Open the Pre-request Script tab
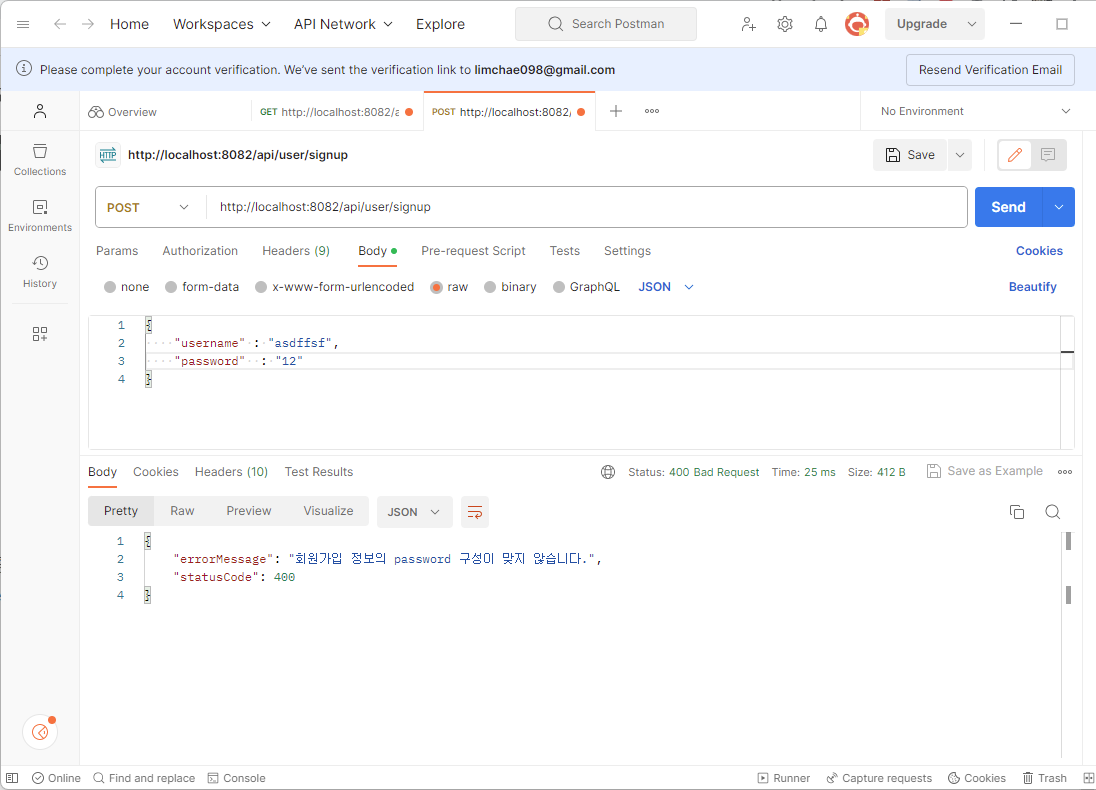The image size is (1096, 790). pos(473,251)
